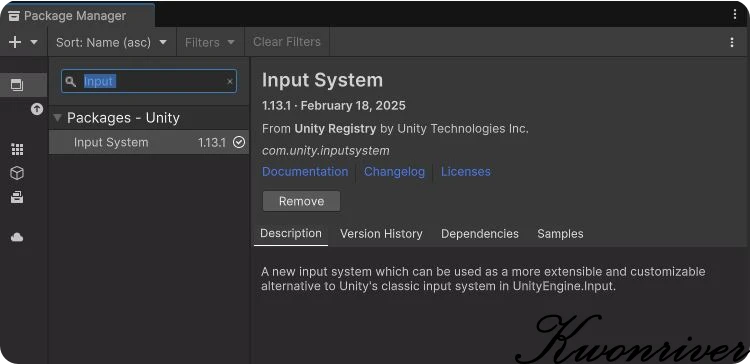This screenshot has height=364, width=750.
Task: Click Clear Filters button
Action: pos(287,42)
